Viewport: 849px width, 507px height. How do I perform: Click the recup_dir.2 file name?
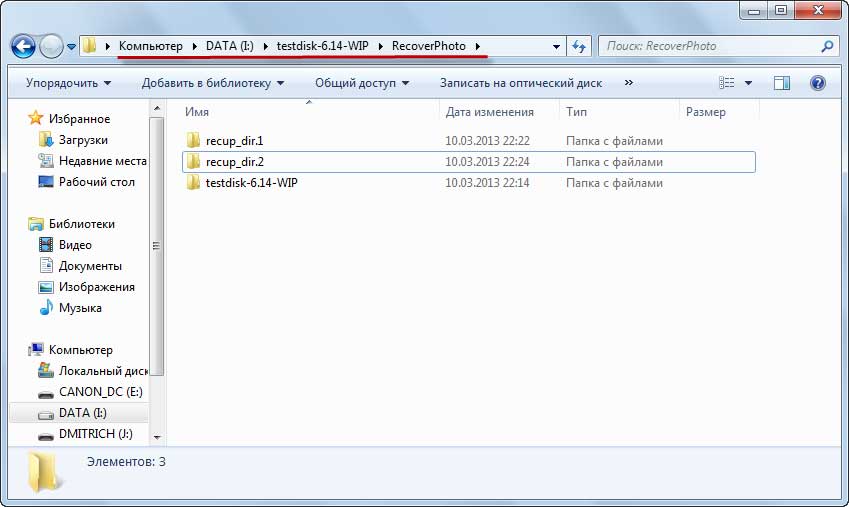234,162
